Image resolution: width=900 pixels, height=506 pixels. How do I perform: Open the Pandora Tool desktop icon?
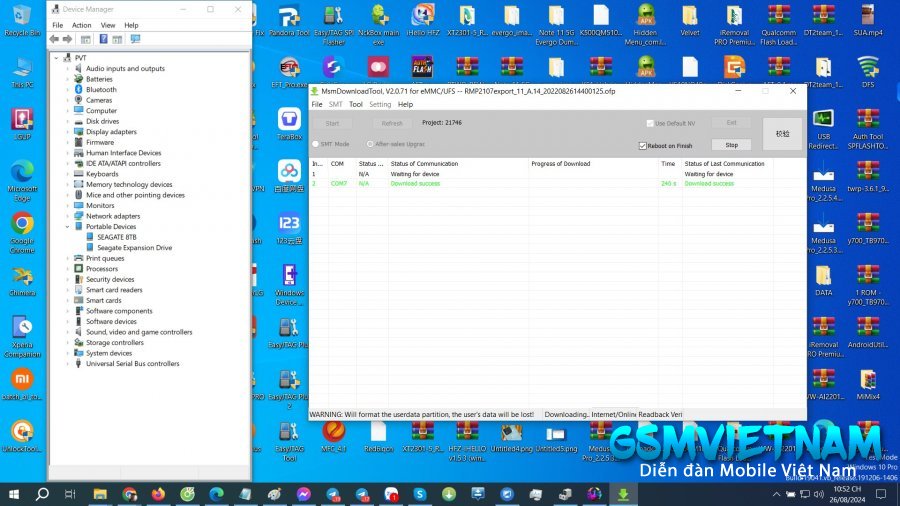(x=289, y=21)
